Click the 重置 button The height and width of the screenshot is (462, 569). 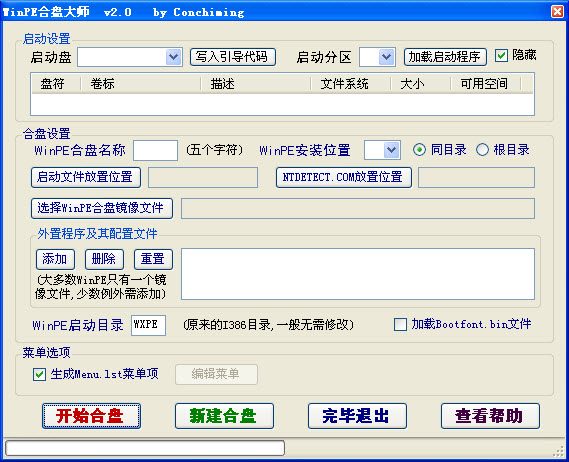pos(153,259)
